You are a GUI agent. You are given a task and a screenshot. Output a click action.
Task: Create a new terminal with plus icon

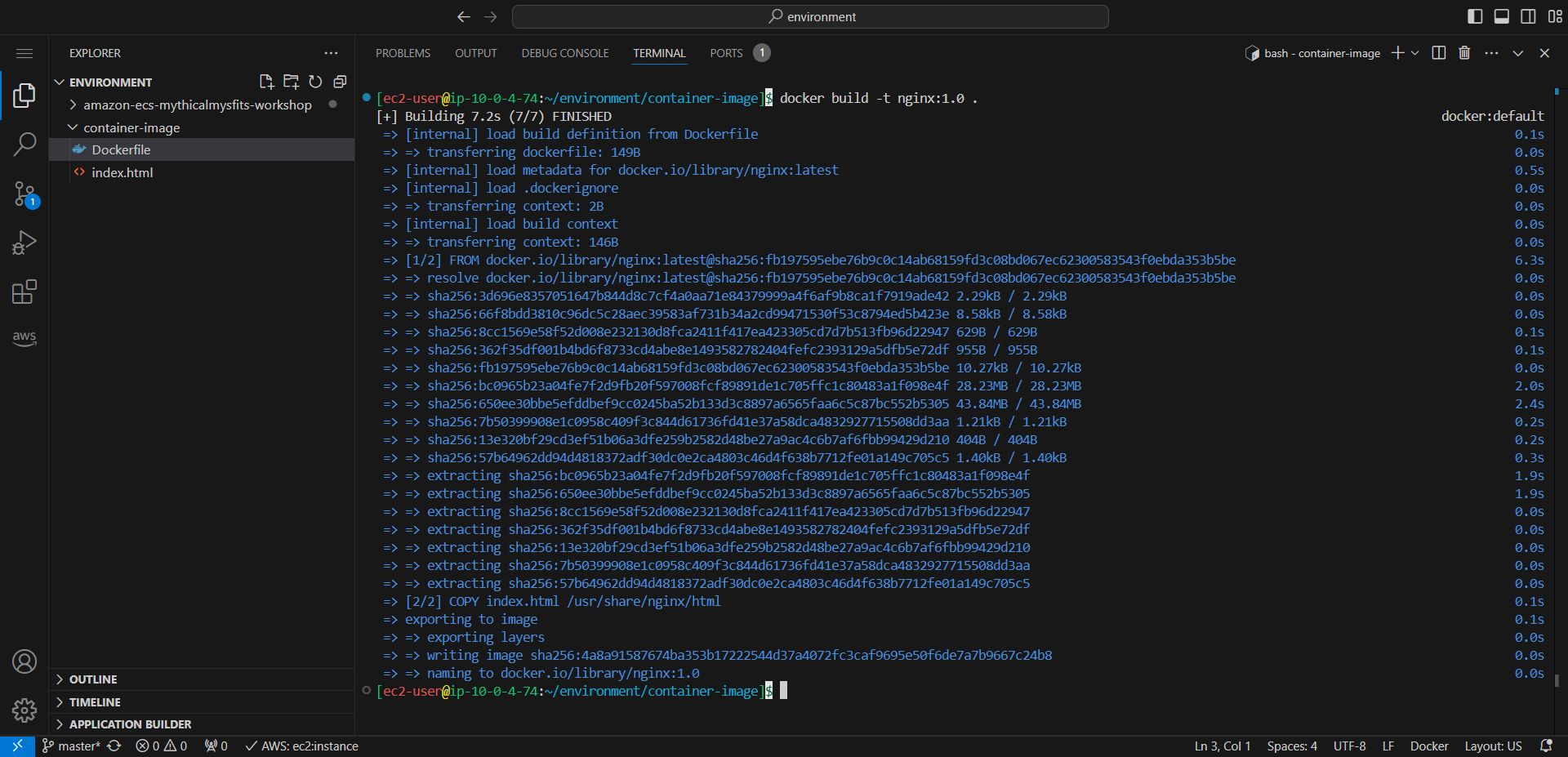pos(1398,53)
